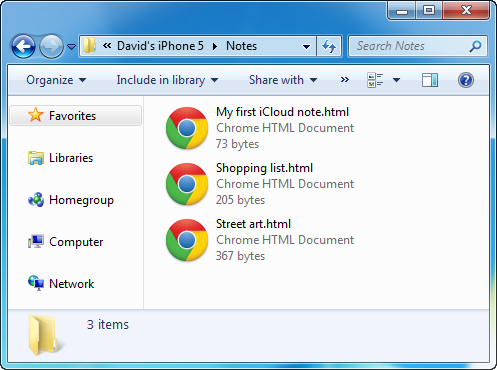Open the Organize menu
The image size is (497, 370).
coord(56,80)
